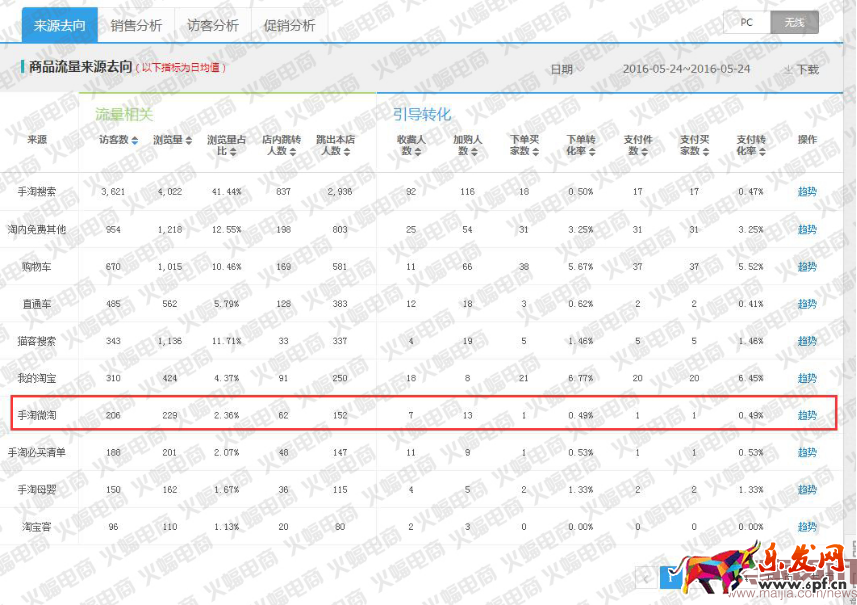The height and width of the screenshot is (605, 857).
Task: Open 趋势 link for 我的淘宝 row
Action: pyautogui.click(x=807, y=378)
